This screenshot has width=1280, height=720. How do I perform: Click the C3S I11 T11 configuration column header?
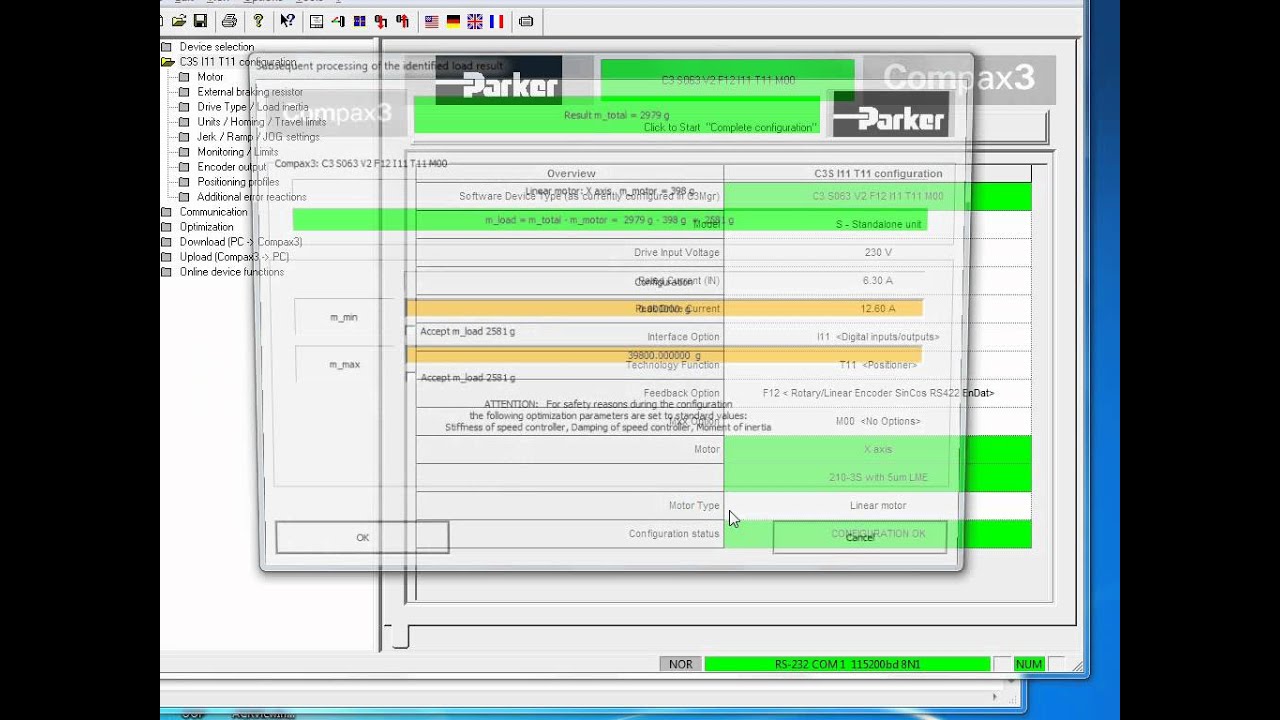click(878, 174)
